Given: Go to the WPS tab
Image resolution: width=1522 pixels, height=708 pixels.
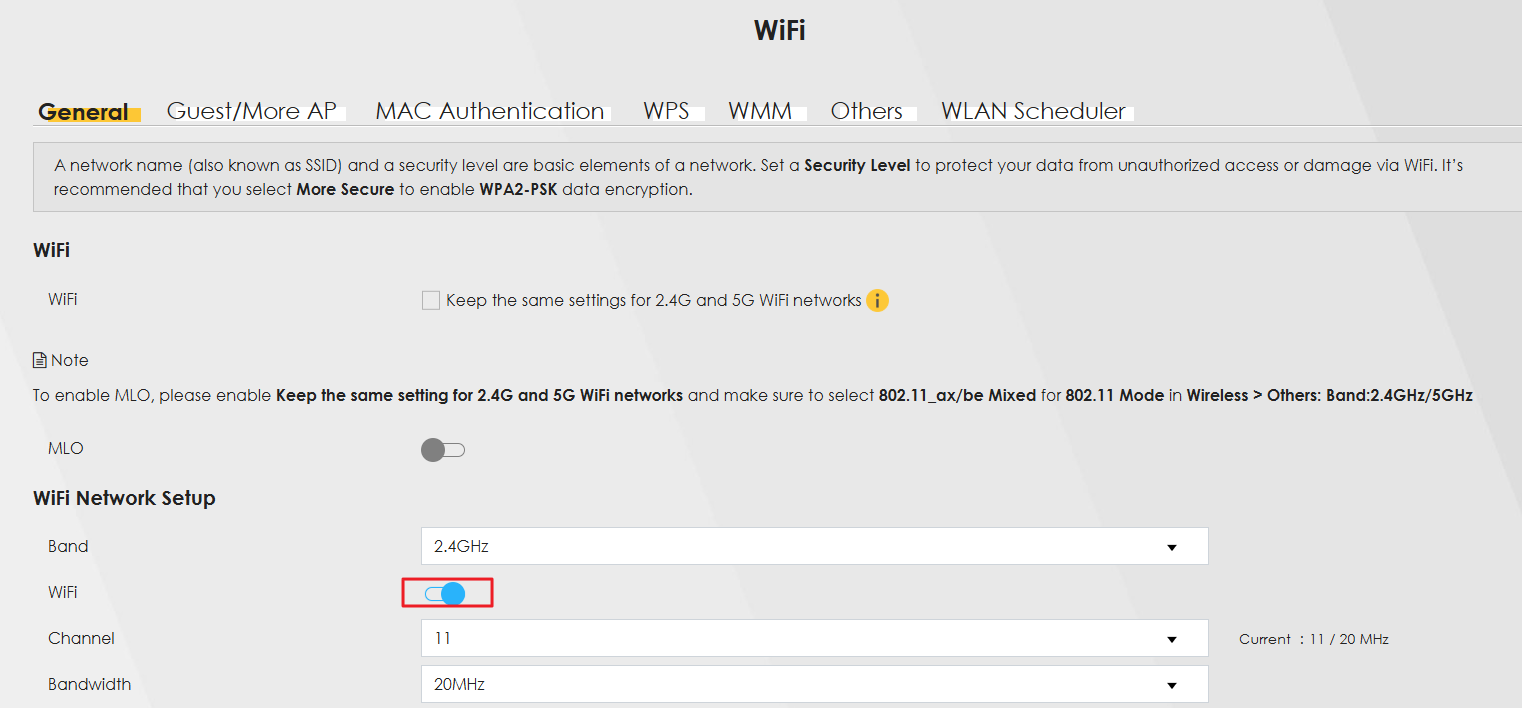Looking at the screenshot, I should 666,111.
